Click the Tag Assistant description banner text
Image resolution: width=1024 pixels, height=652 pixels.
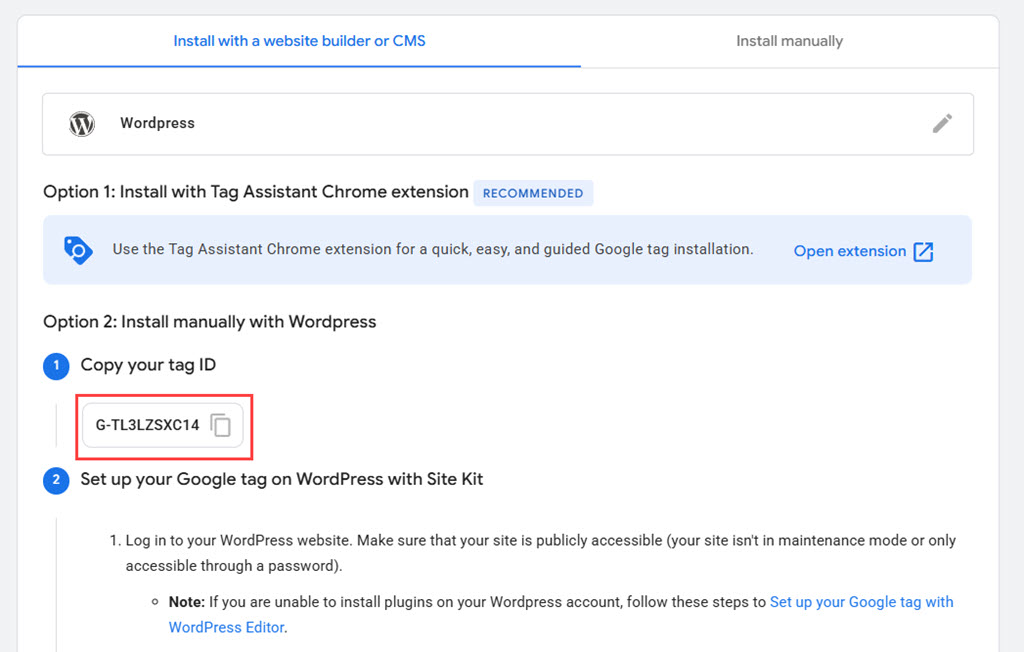pos(433,250)
